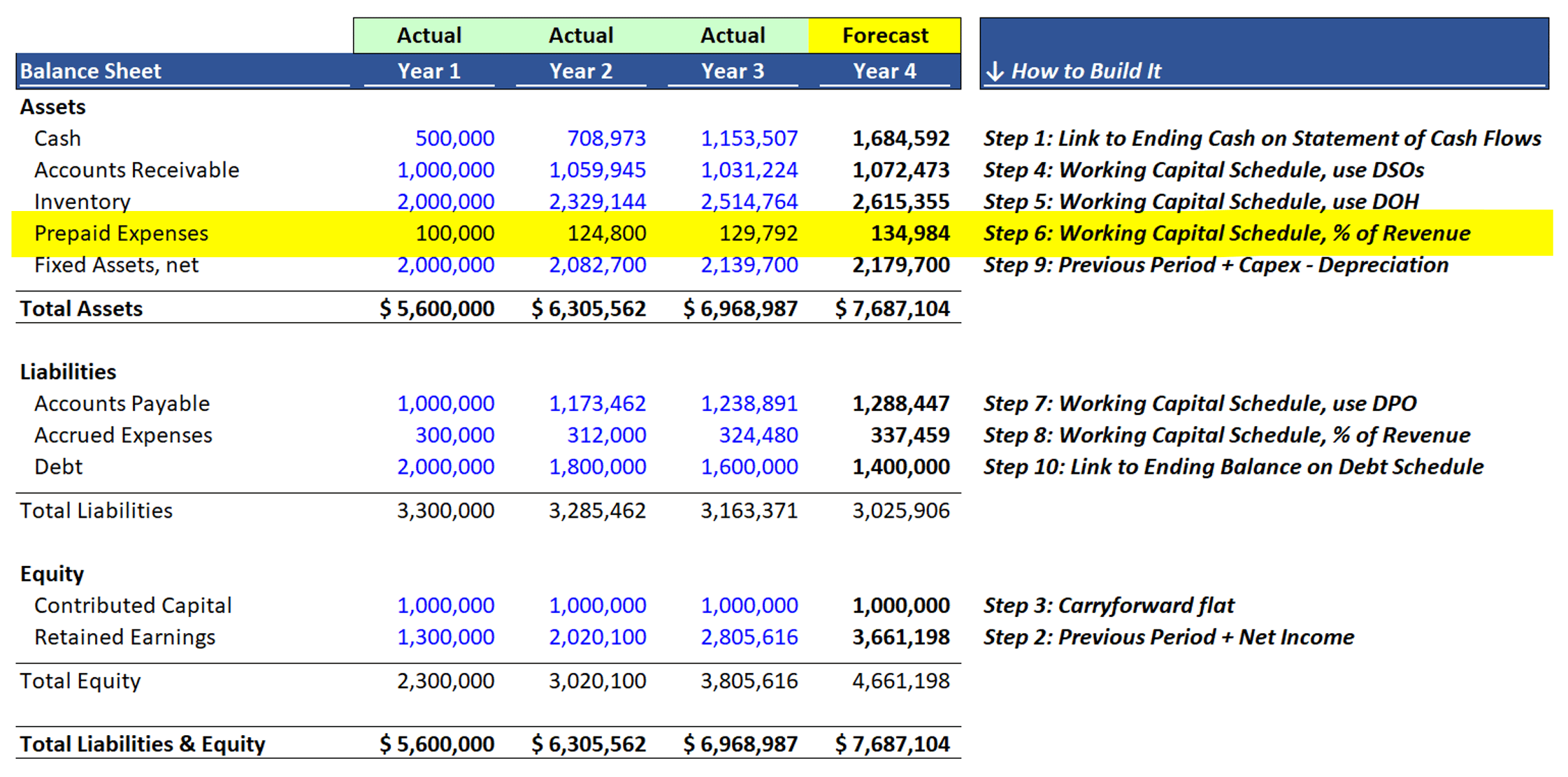Click the Inventory row label
The width and height of the screenshot is (1568, 777).
(x=82, y=201)
